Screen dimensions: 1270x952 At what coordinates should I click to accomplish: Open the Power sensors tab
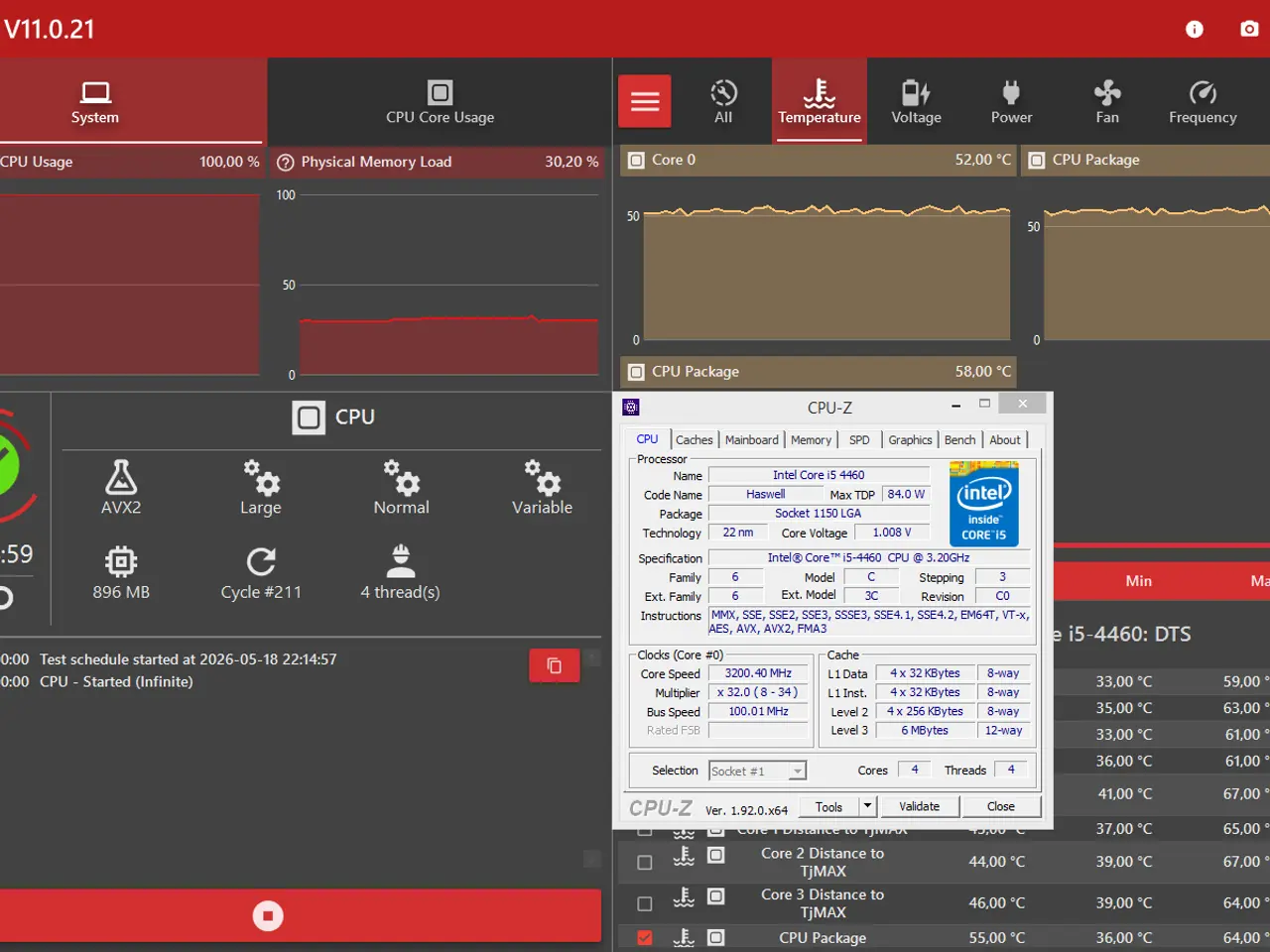click(1011, 102)
